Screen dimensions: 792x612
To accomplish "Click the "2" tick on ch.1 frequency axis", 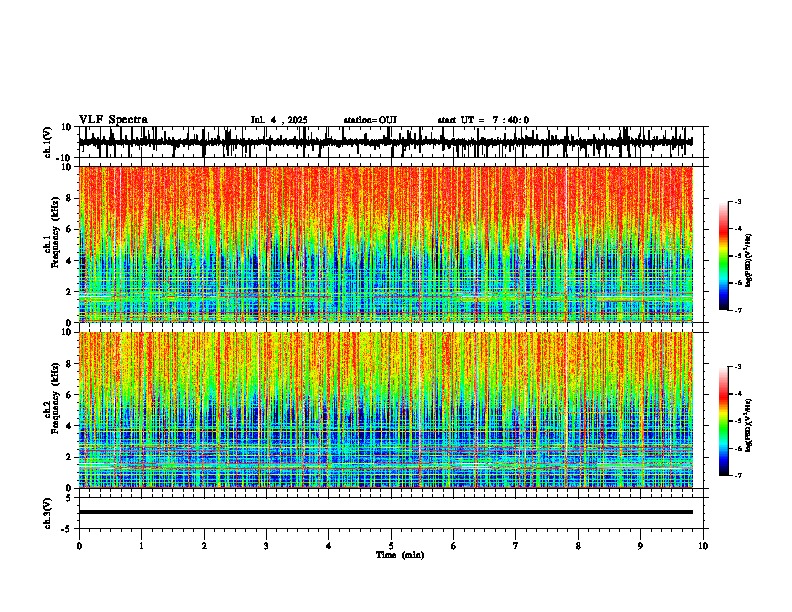I will click(70, 292).
